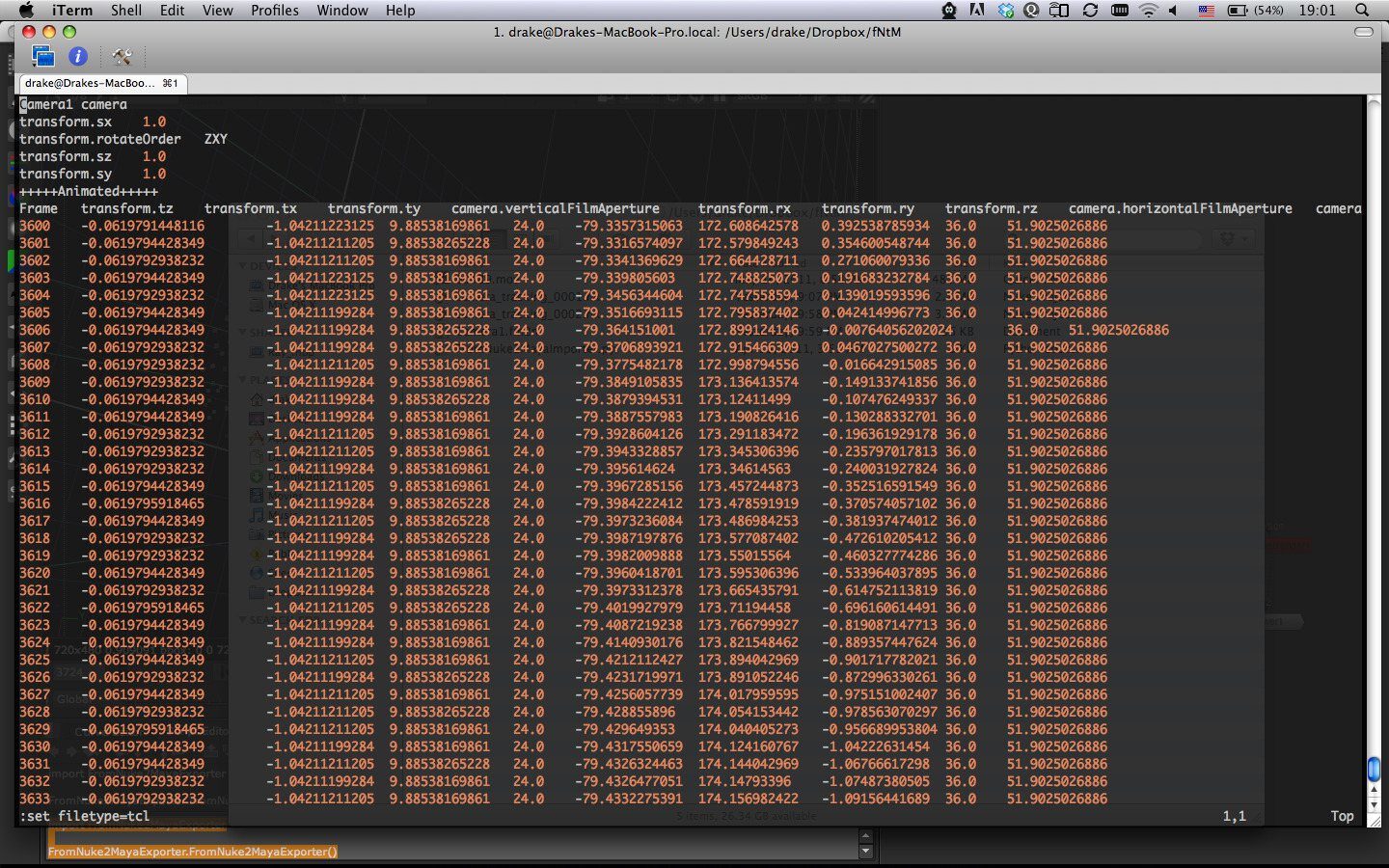Click down arrow in background script window

865,852
